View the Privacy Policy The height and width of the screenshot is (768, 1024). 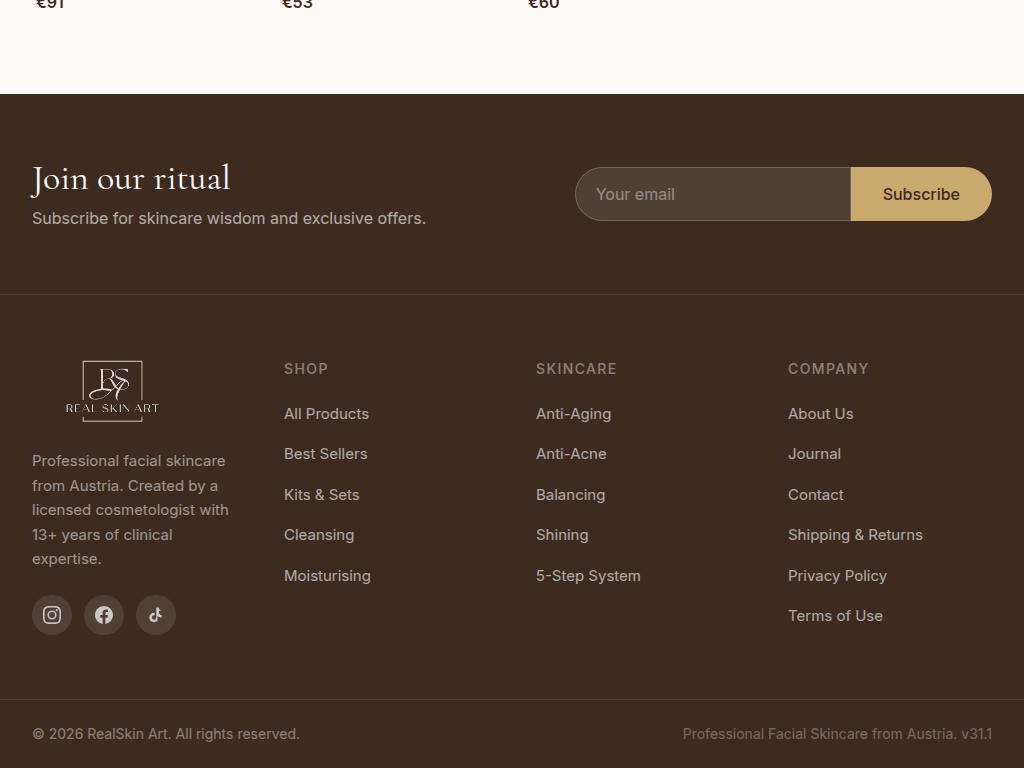pos(837,575)
